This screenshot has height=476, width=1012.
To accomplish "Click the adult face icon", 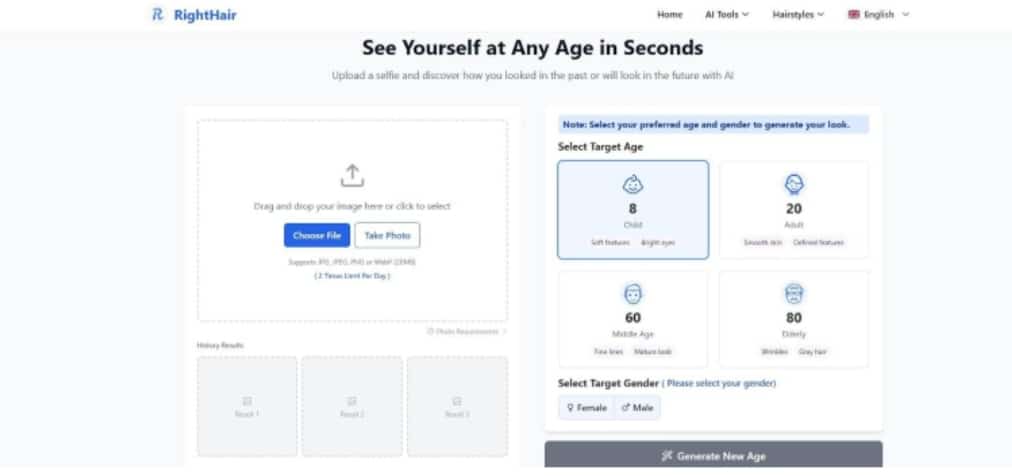I will [x=794, y=184].
